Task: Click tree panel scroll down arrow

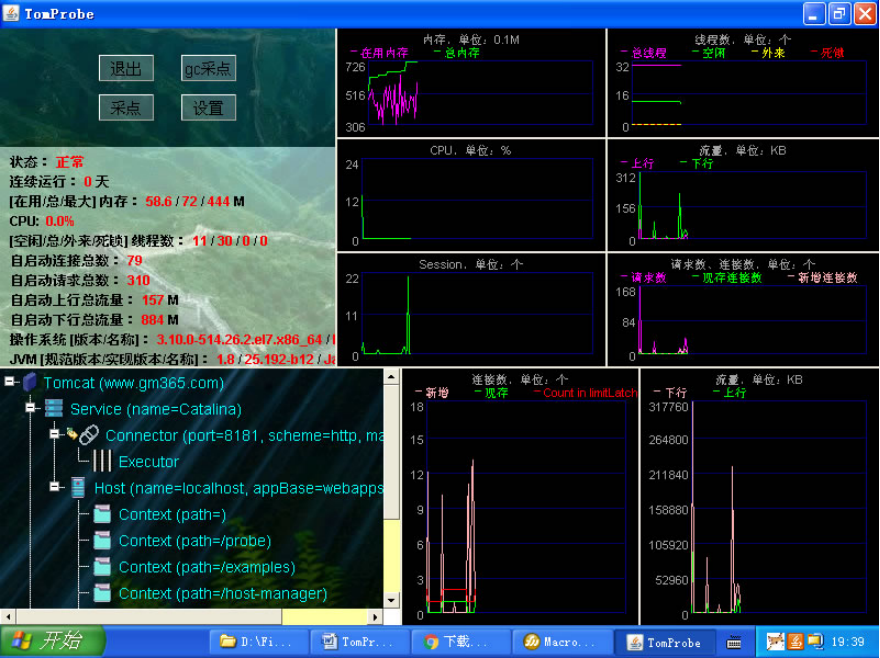Action: tap(391, 600)
